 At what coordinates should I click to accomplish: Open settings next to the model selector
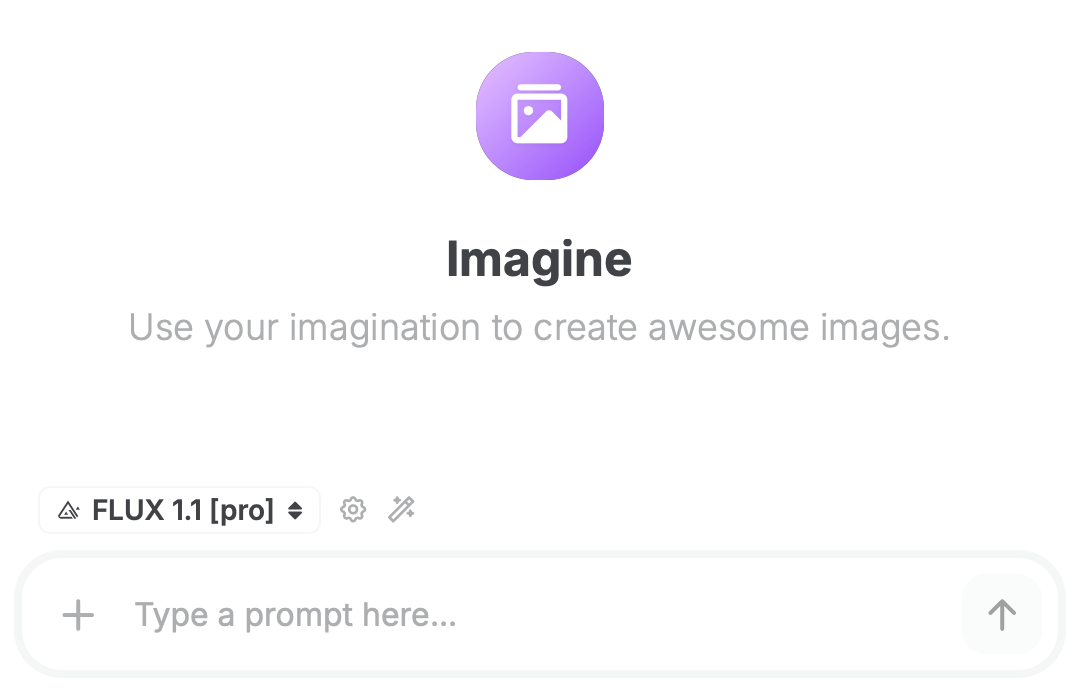point(353,510)
